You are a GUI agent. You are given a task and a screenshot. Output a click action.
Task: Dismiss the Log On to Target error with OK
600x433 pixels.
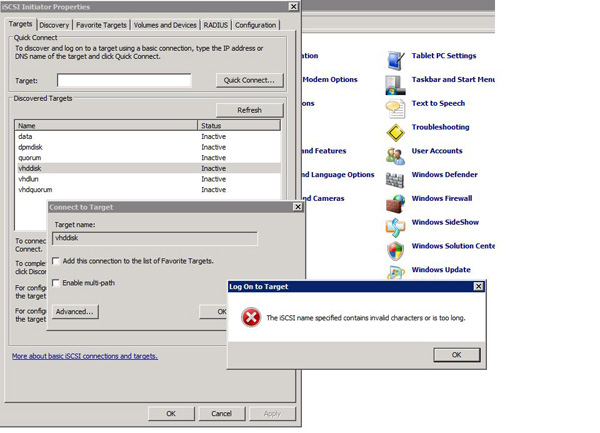click(457, 355)
